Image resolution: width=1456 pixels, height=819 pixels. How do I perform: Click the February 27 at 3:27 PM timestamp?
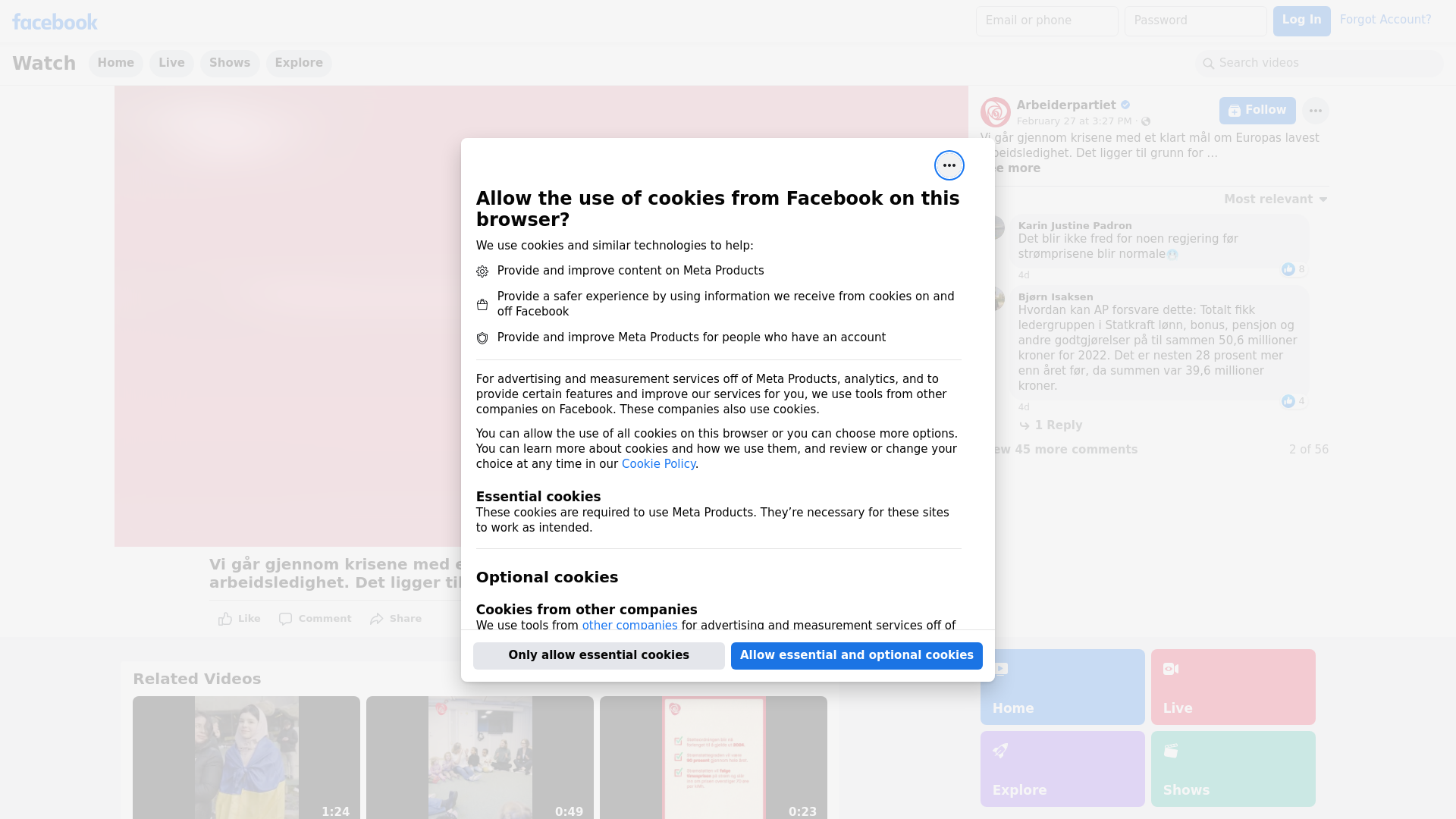click(x=1074, y=121)
